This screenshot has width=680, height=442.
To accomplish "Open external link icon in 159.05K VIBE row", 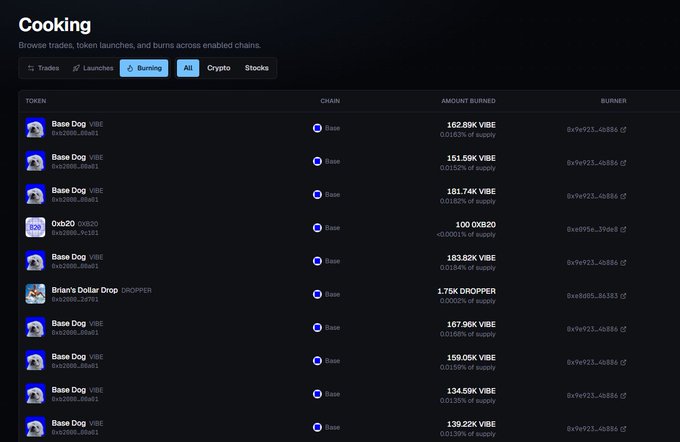I will click(623, 363).
